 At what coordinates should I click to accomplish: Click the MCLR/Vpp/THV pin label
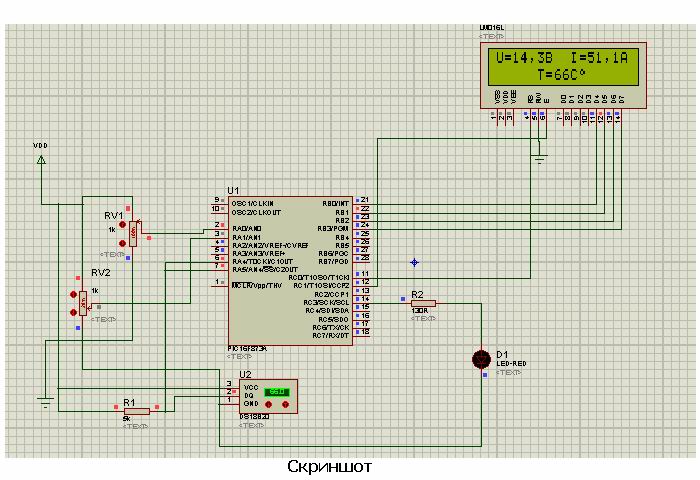click(257, 285)
